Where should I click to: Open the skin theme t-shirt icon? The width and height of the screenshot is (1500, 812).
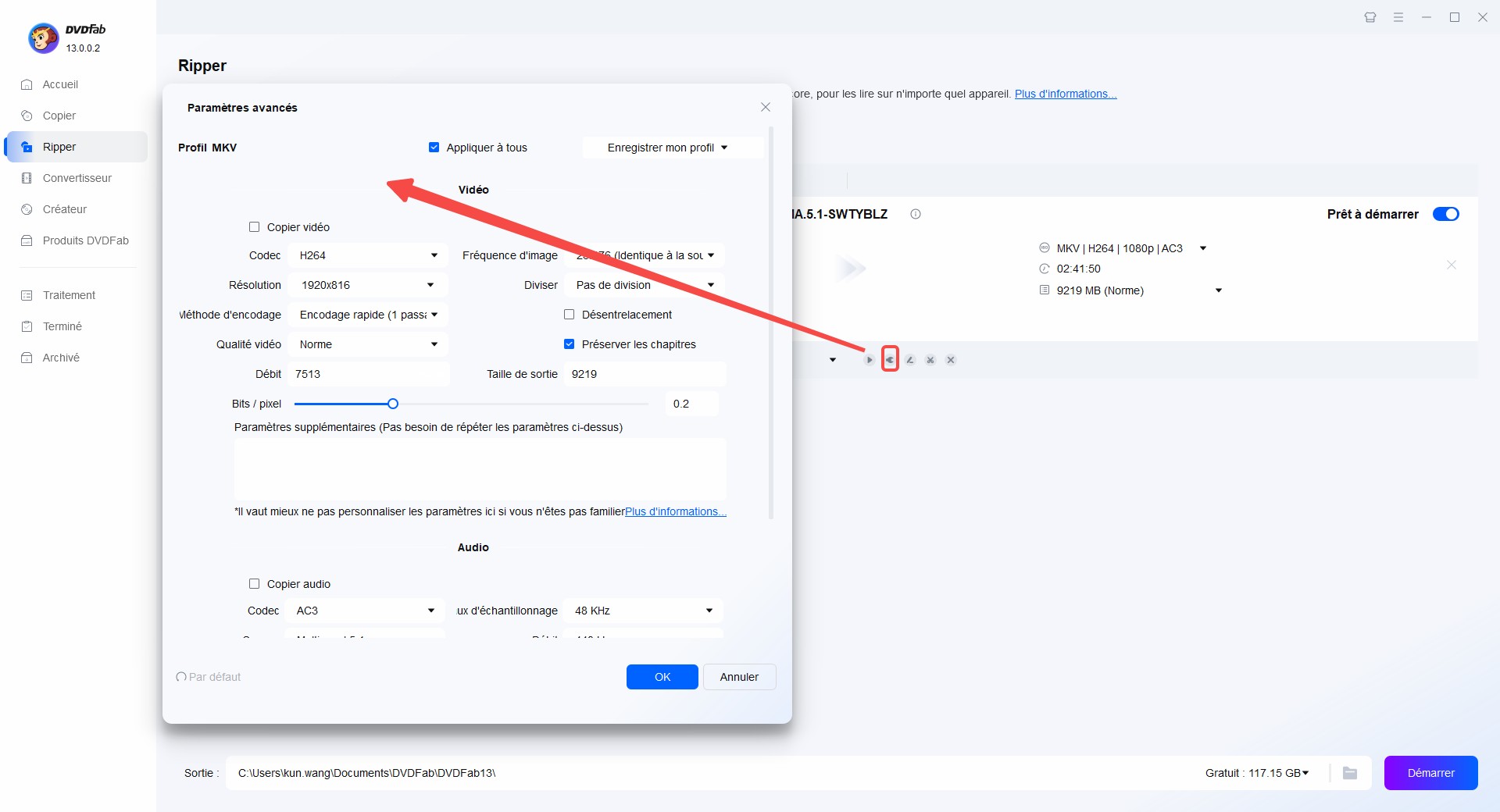coord(1370,17)
